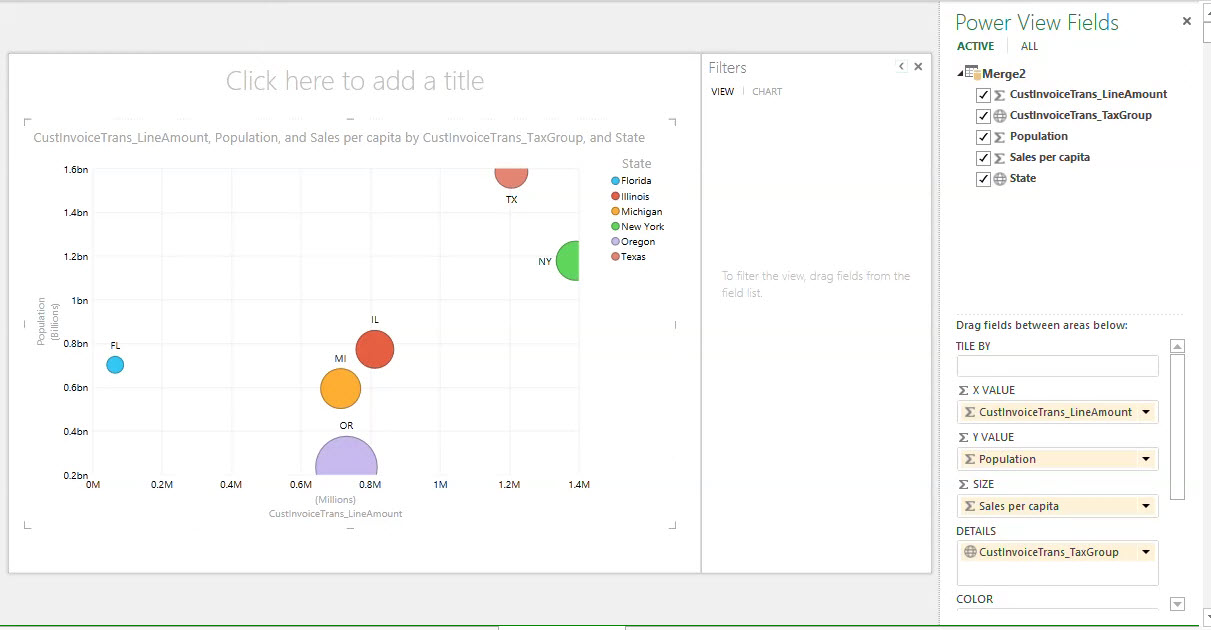Uncheck the CustInvoiceTrans_LineAmount field
Screen dimensions: 1211x630
click(x=983, y=95)
